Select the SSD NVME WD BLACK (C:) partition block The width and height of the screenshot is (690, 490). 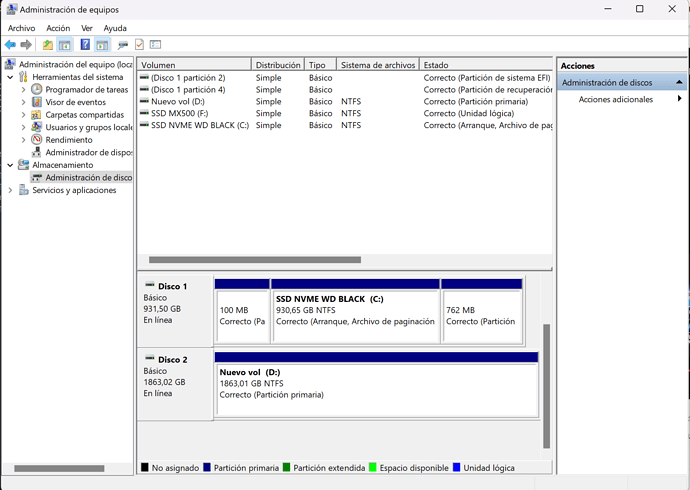pyautogui.click(x=356, y=311)
